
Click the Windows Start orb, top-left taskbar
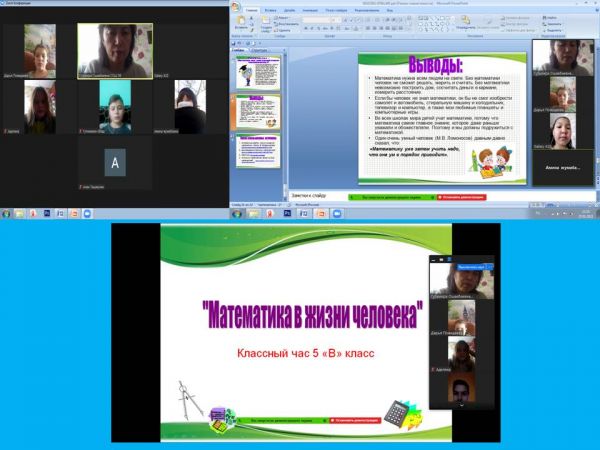click(x=8, y=213)
